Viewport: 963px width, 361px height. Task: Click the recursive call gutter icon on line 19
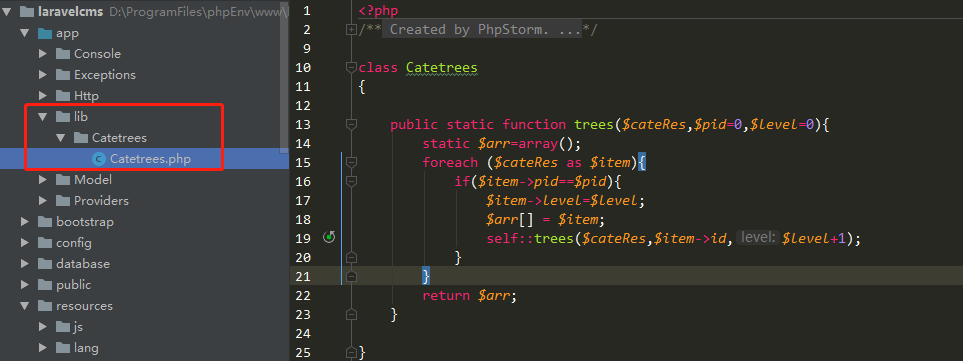point(329,237)
